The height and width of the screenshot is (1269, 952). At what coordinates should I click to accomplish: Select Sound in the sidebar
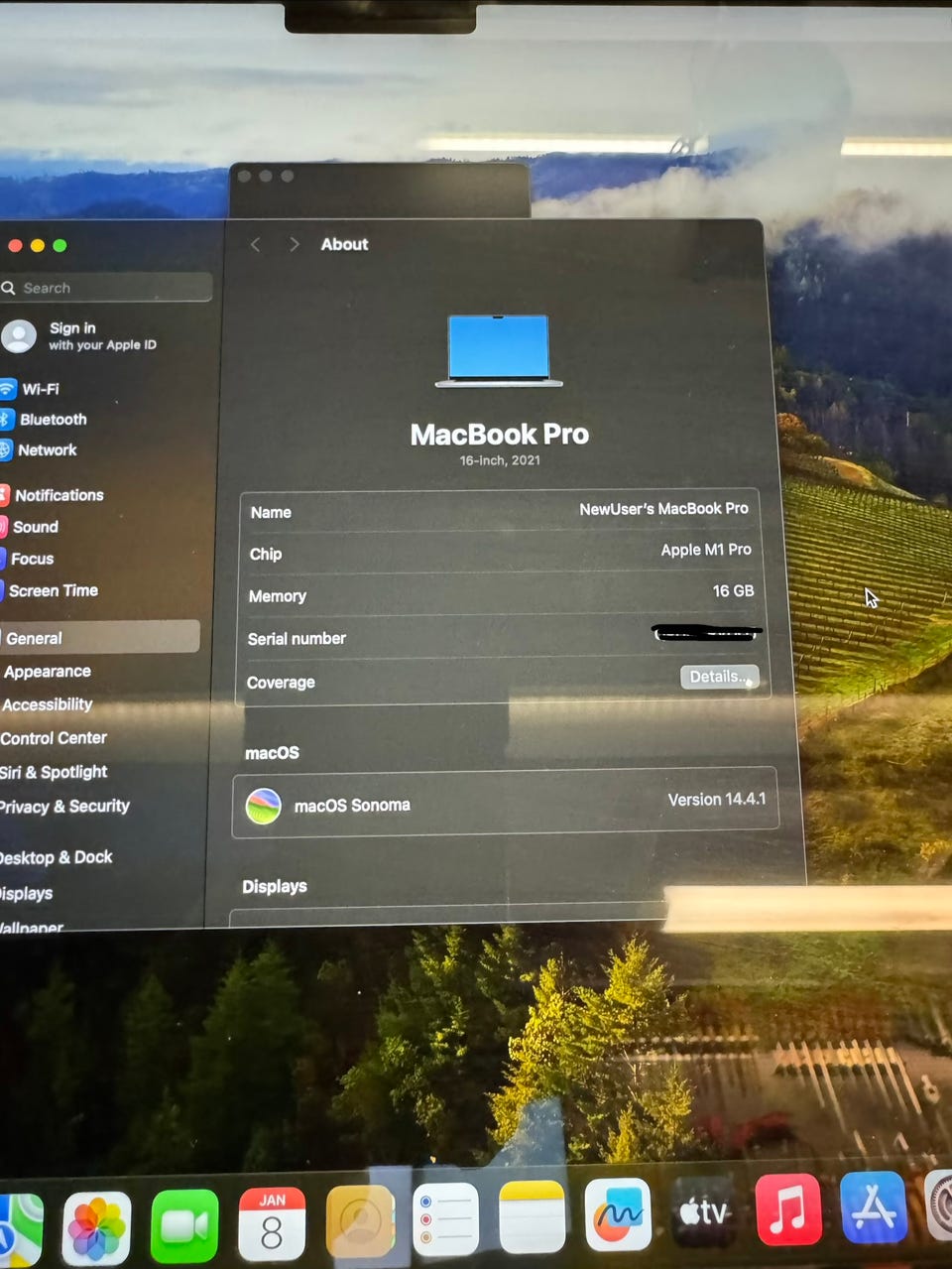click(35, 527)
